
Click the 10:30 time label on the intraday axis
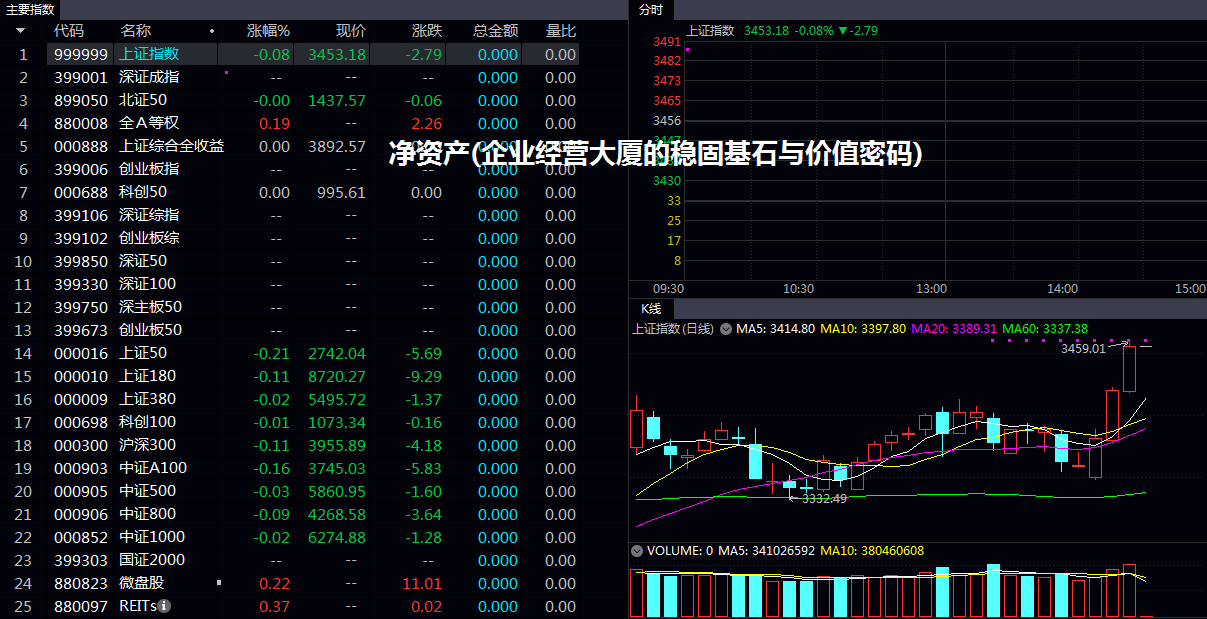click(x=798, y=288)
